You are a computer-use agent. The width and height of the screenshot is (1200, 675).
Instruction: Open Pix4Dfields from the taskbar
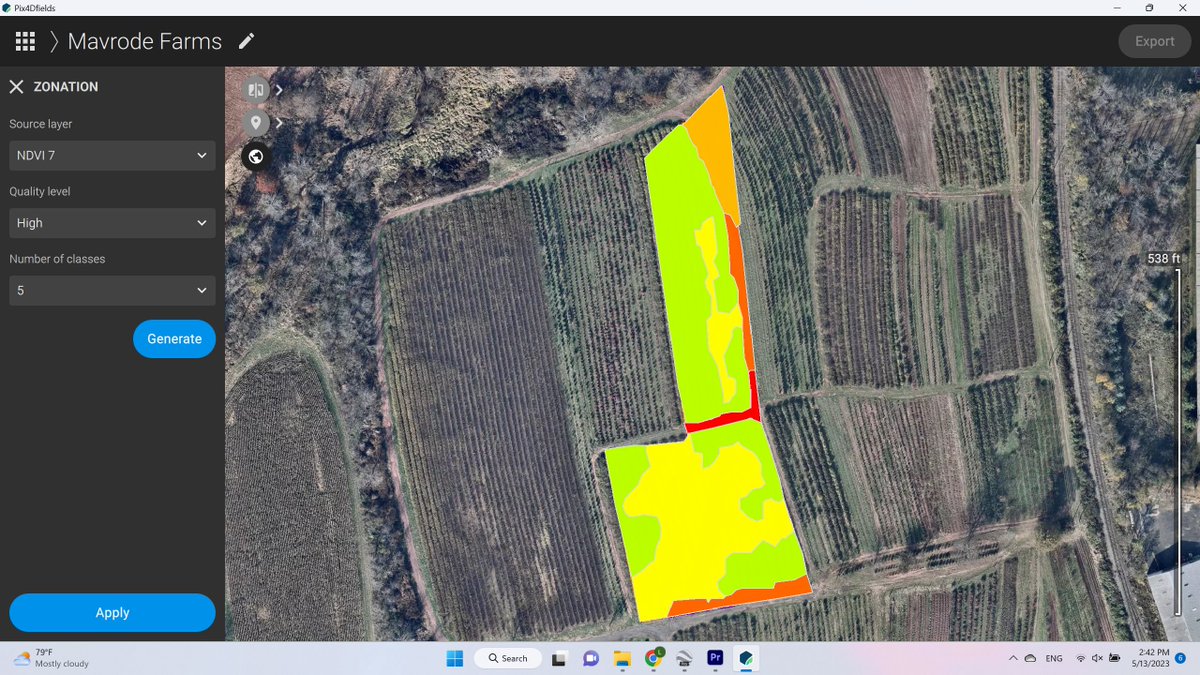point(747,658)
